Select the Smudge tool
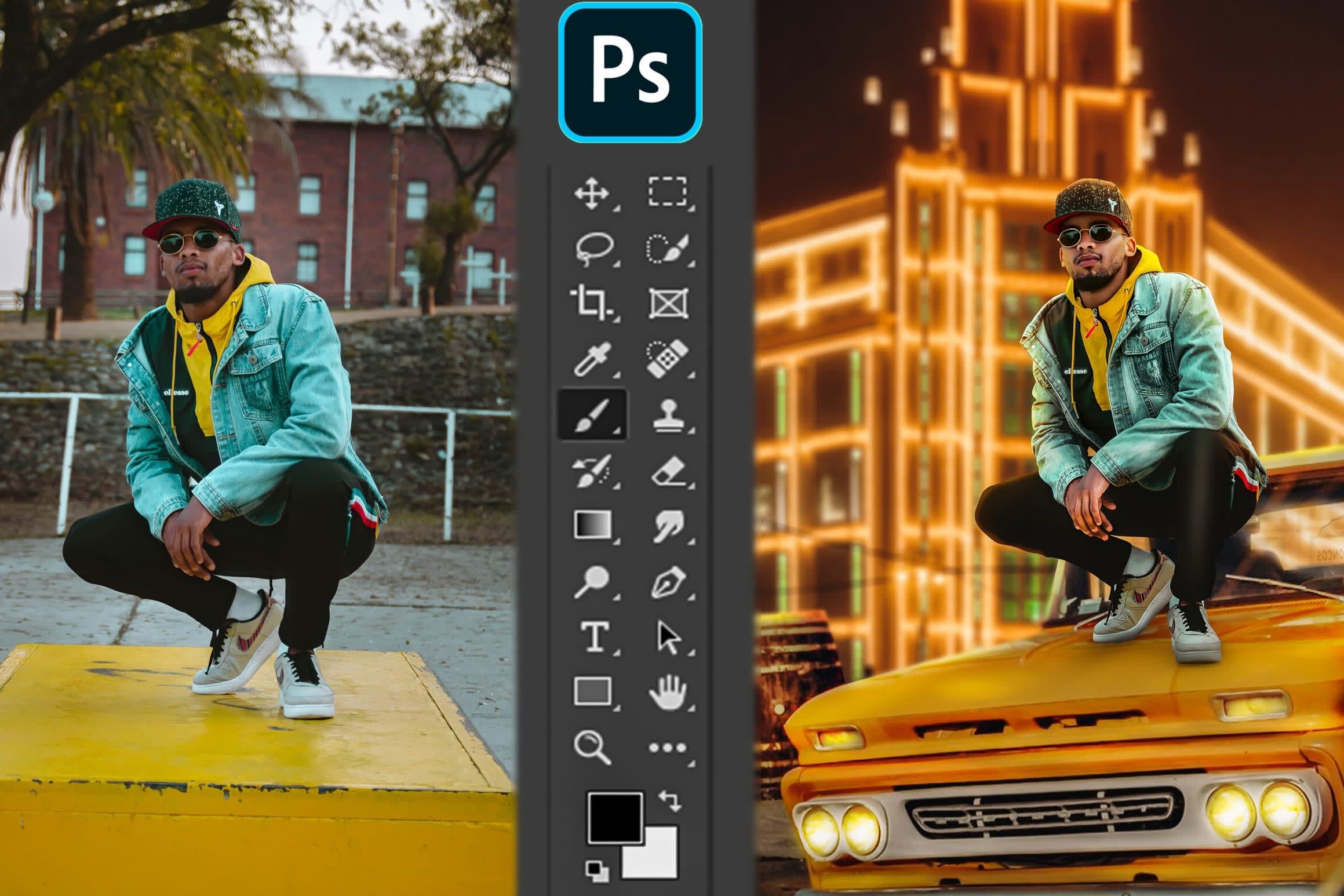1344x896 pixels. (668, 526)
